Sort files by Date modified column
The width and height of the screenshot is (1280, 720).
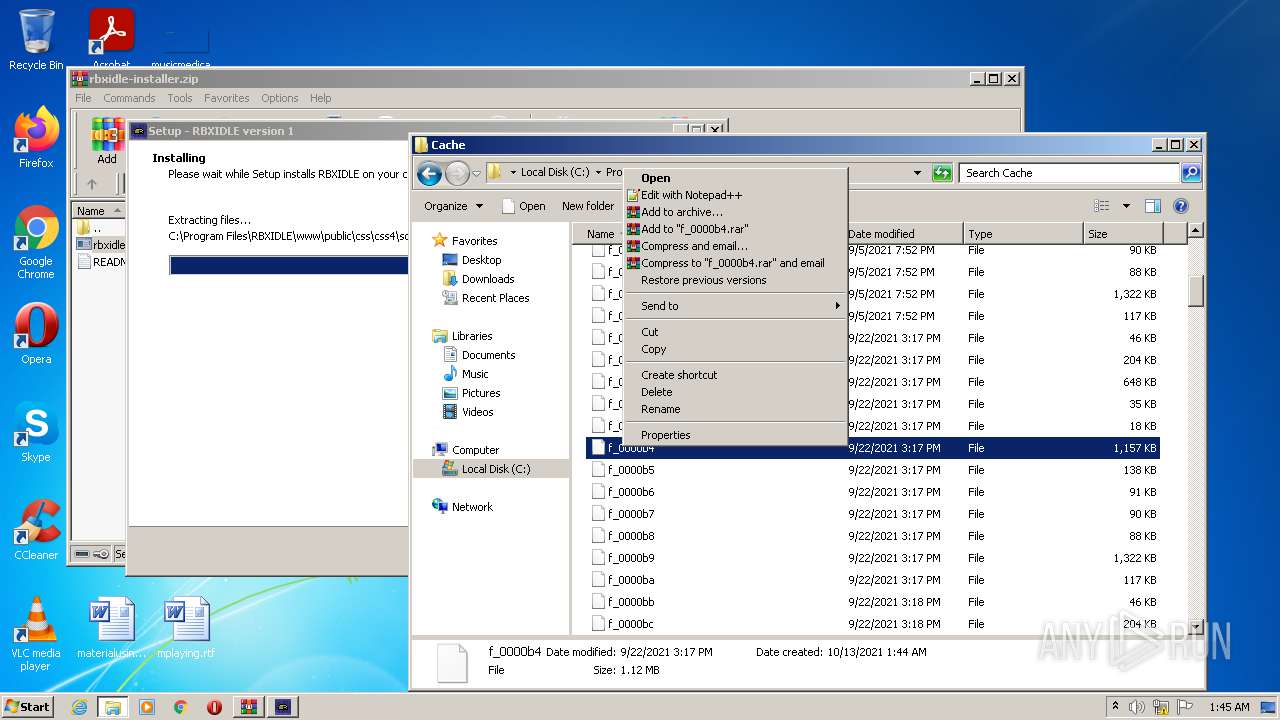pos(904,234)
